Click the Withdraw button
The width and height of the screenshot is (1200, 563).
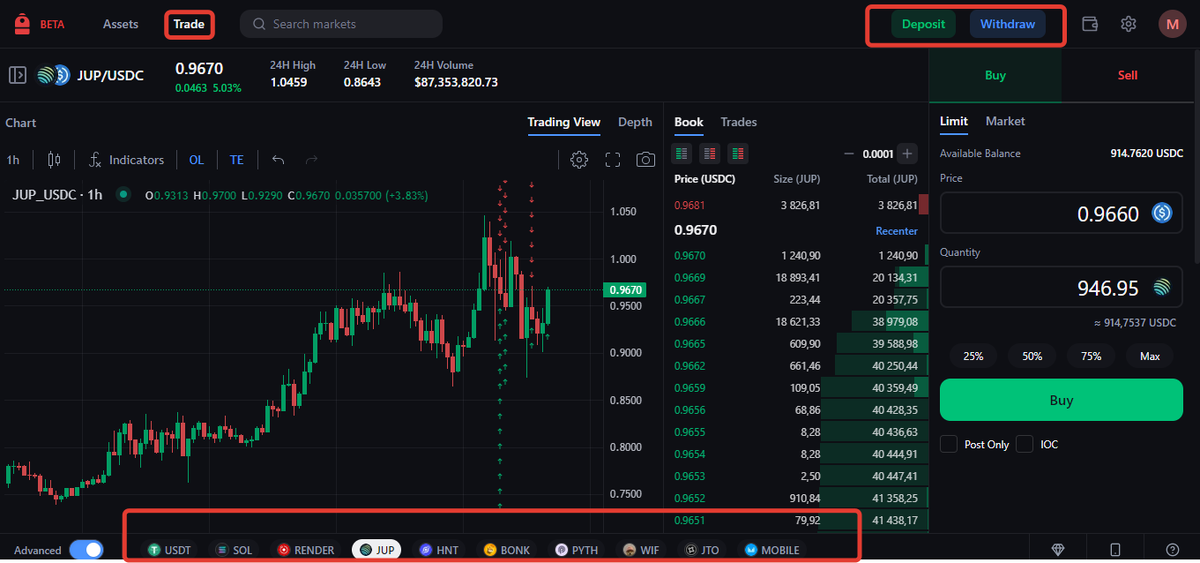(x=1008, y=24)
